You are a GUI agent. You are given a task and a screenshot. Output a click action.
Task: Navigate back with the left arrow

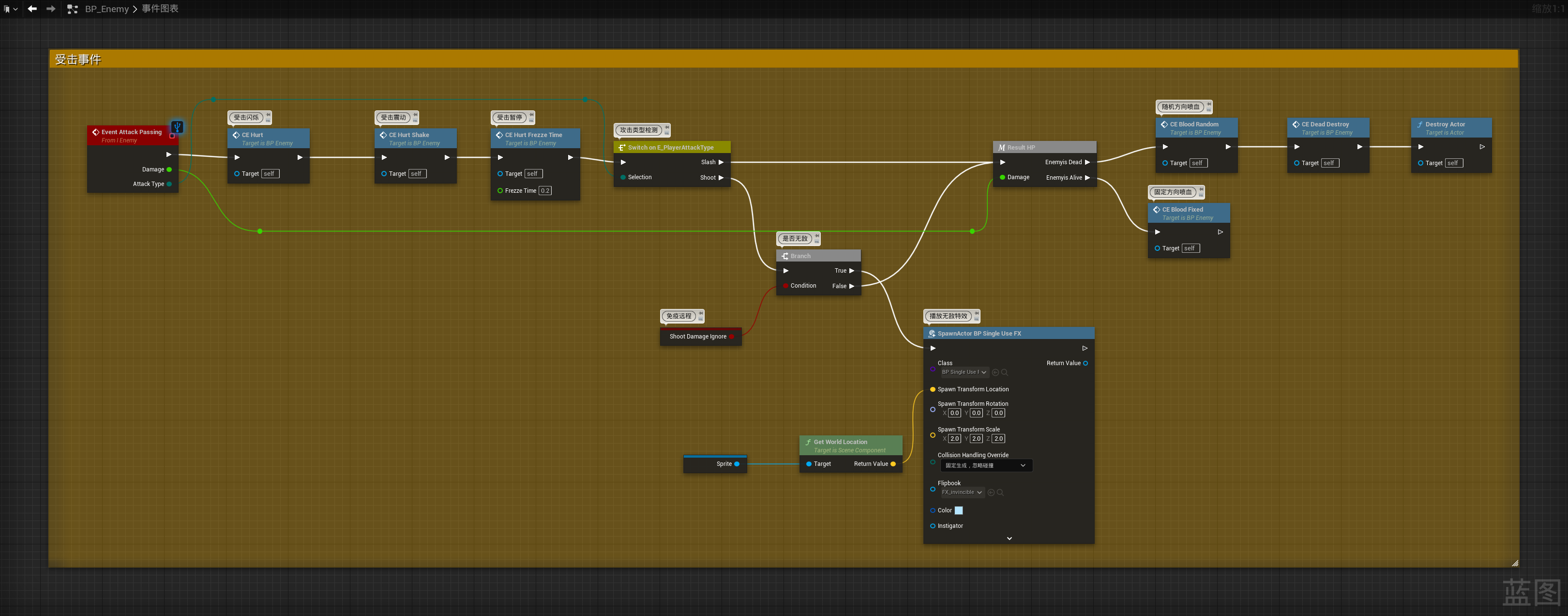(32, 9)
